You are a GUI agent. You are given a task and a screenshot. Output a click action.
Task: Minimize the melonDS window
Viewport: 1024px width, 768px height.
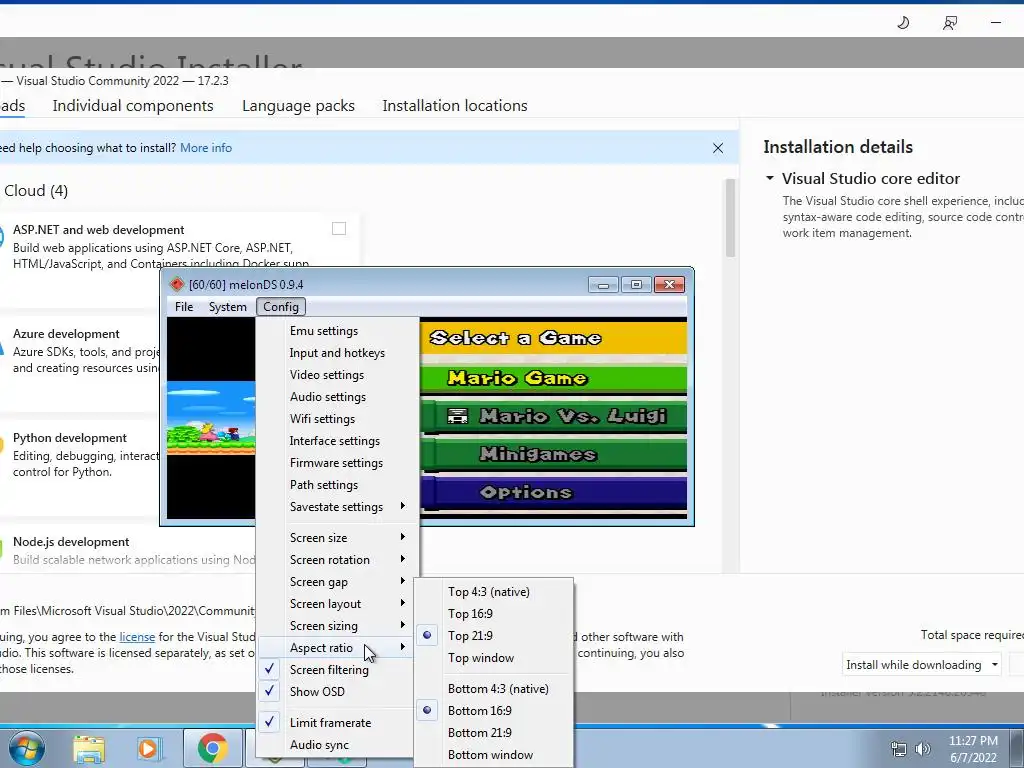click(x=603, y=284)
